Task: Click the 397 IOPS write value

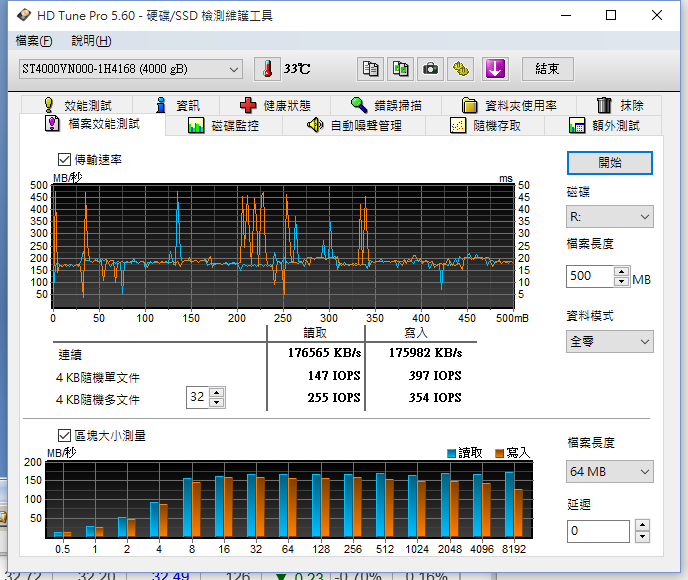Action: pyautogui.click(x=435, y=376)
